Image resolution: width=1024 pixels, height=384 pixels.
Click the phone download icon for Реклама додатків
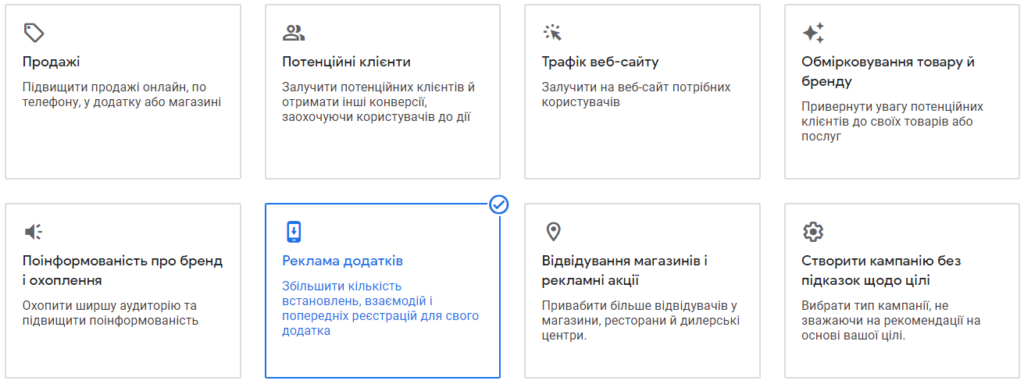(294, 231)
